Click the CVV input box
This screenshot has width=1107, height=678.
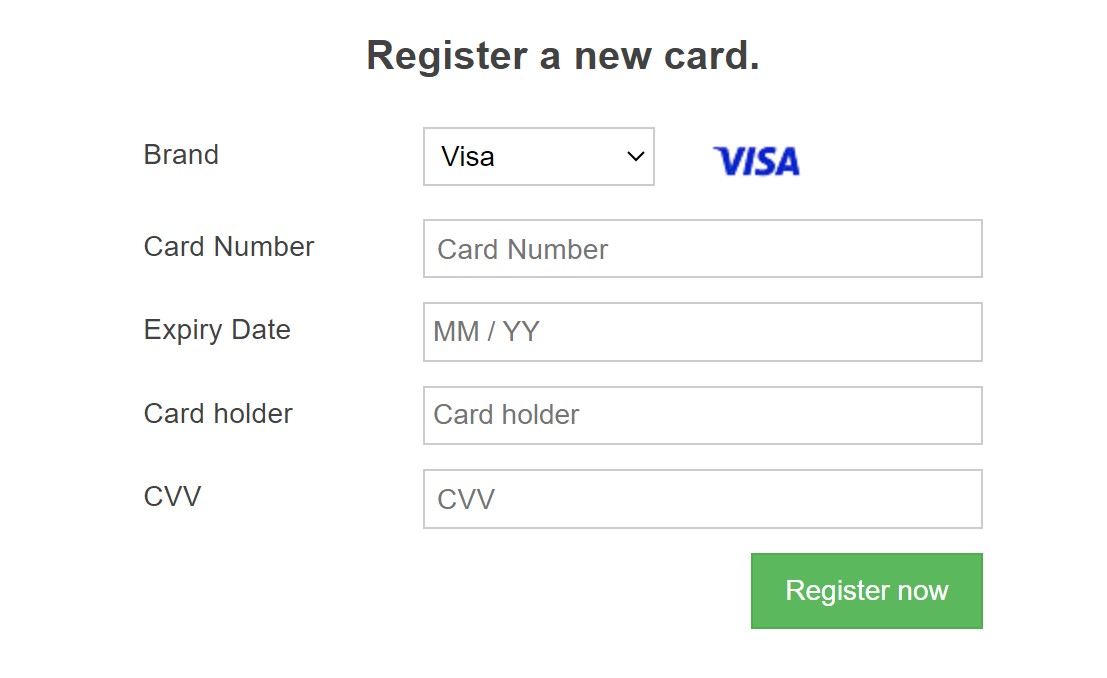point(702,499)
